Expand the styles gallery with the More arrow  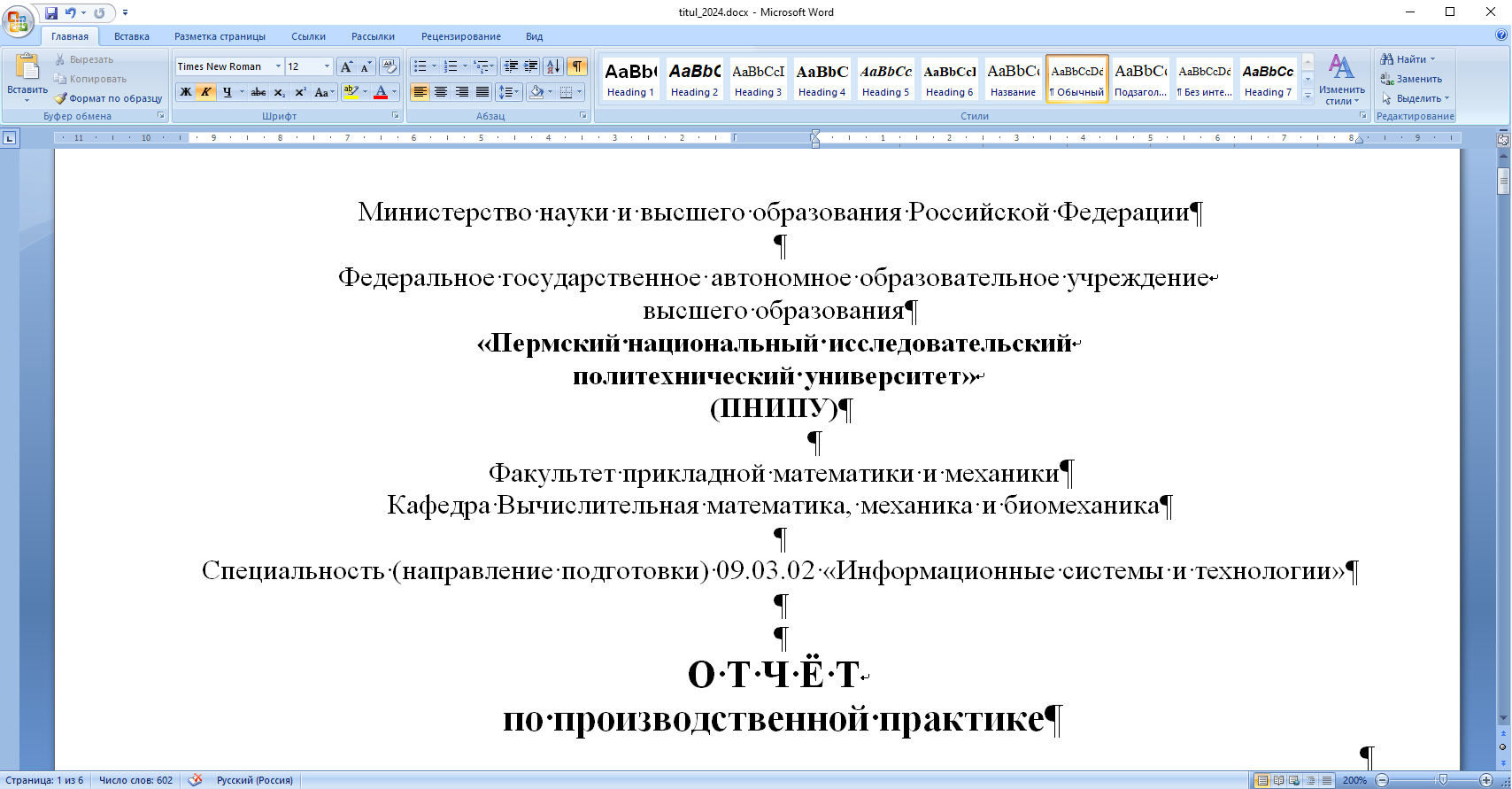1308,96
